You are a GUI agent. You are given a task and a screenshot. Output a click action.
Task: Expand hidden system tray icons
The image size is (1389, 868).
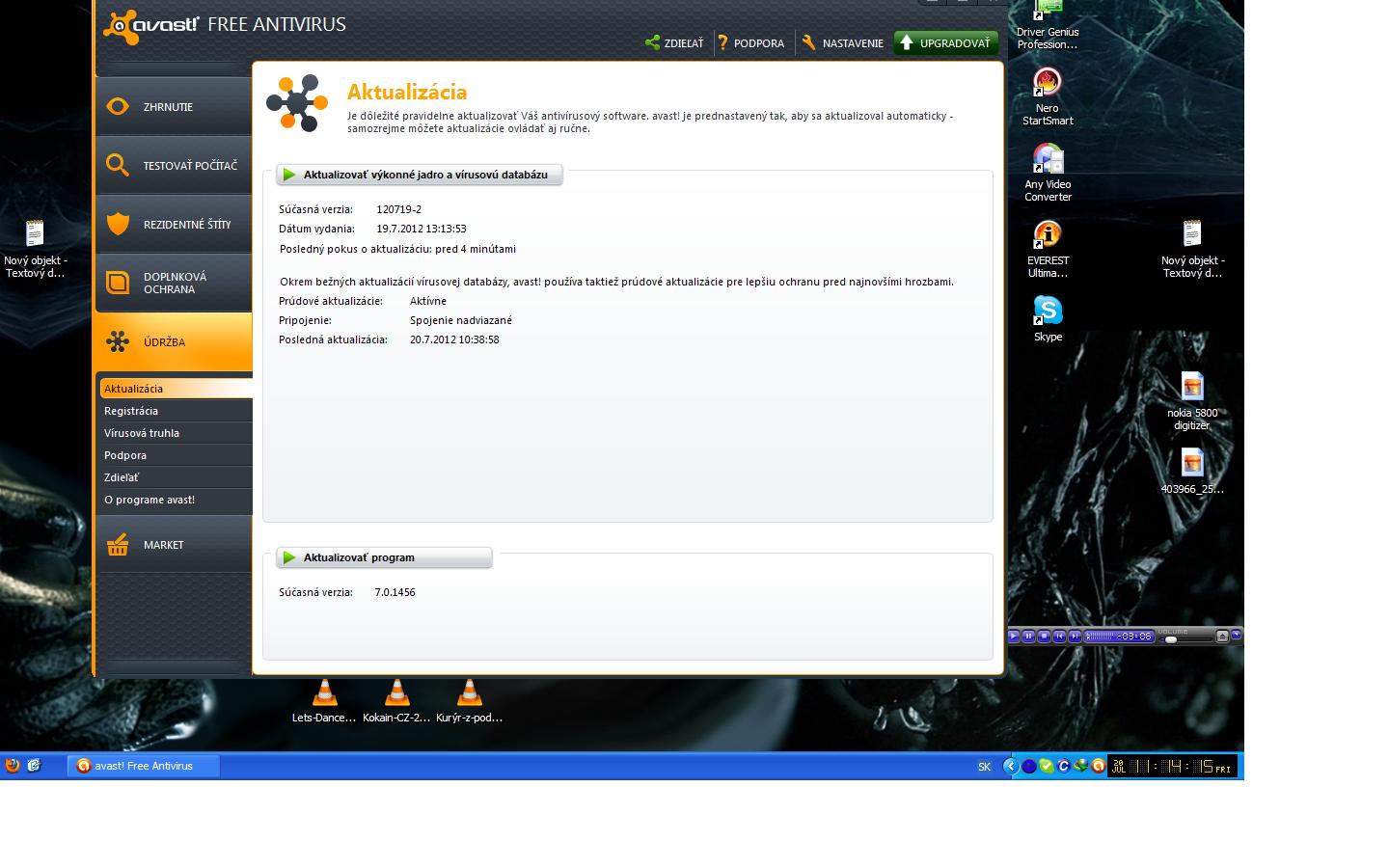[1011, 767]
